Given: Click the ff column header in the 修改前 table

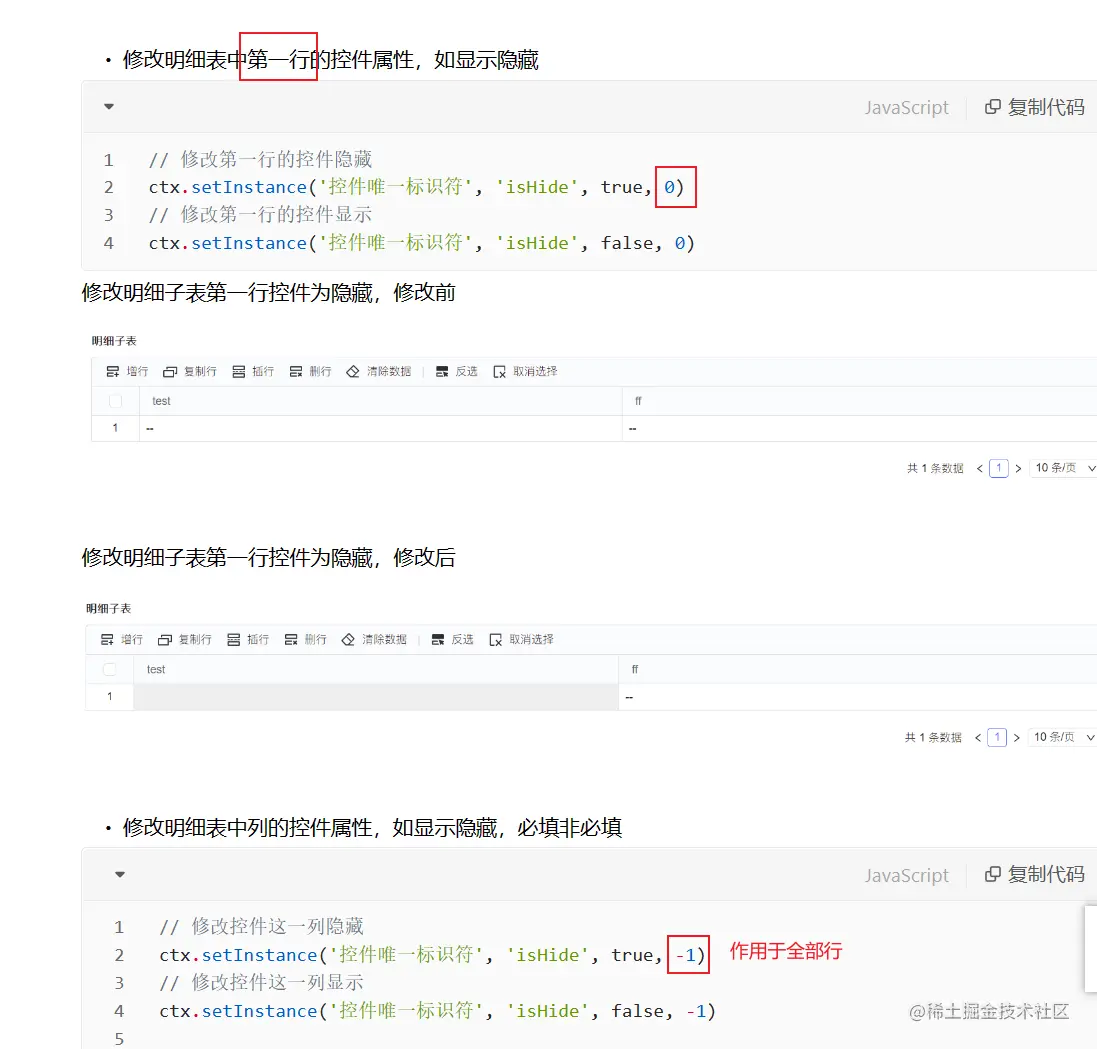Looking at the screenshot, I should point(859,401).
